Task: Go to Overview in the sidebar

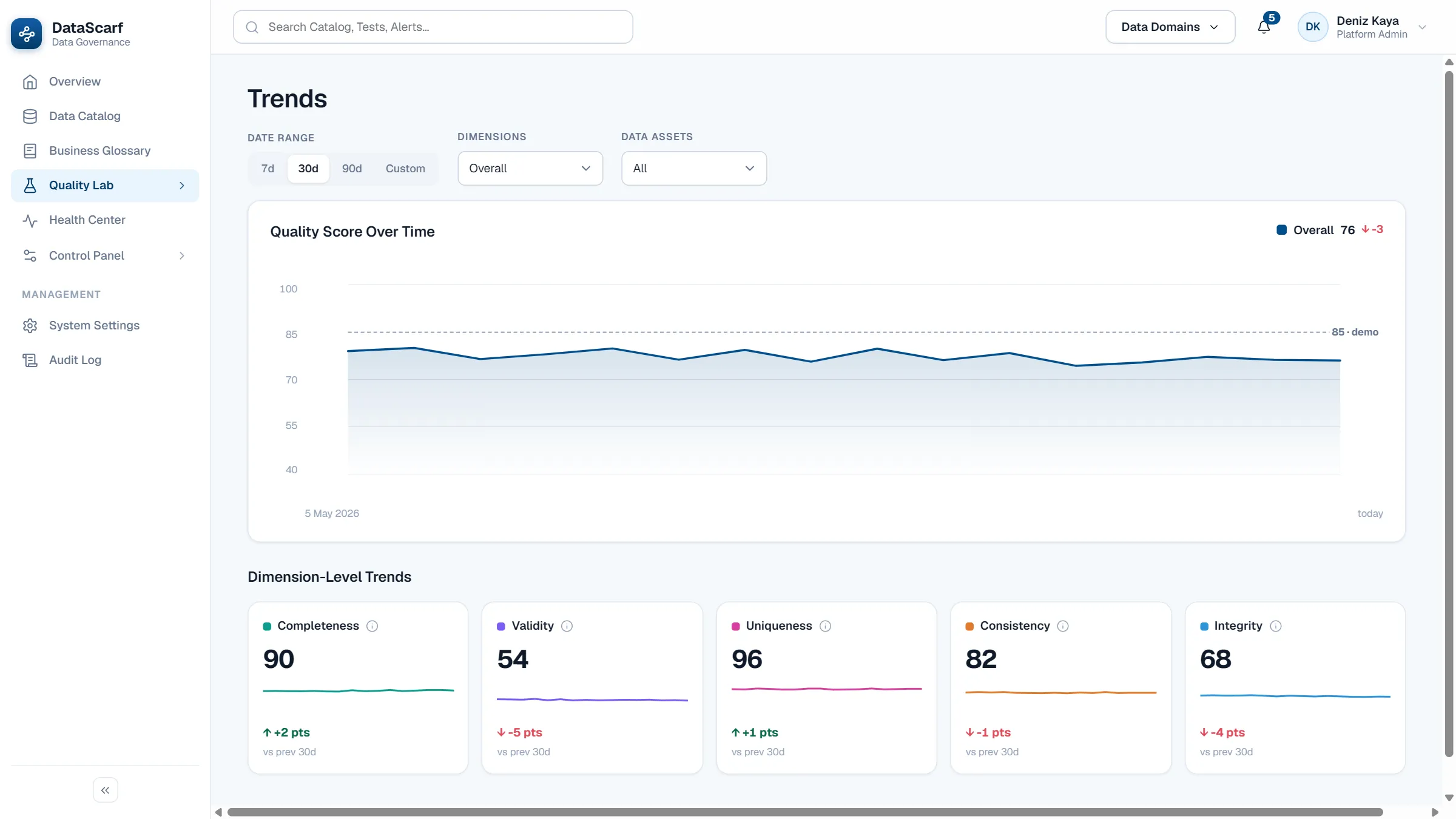Action: [x=105, y=82]
